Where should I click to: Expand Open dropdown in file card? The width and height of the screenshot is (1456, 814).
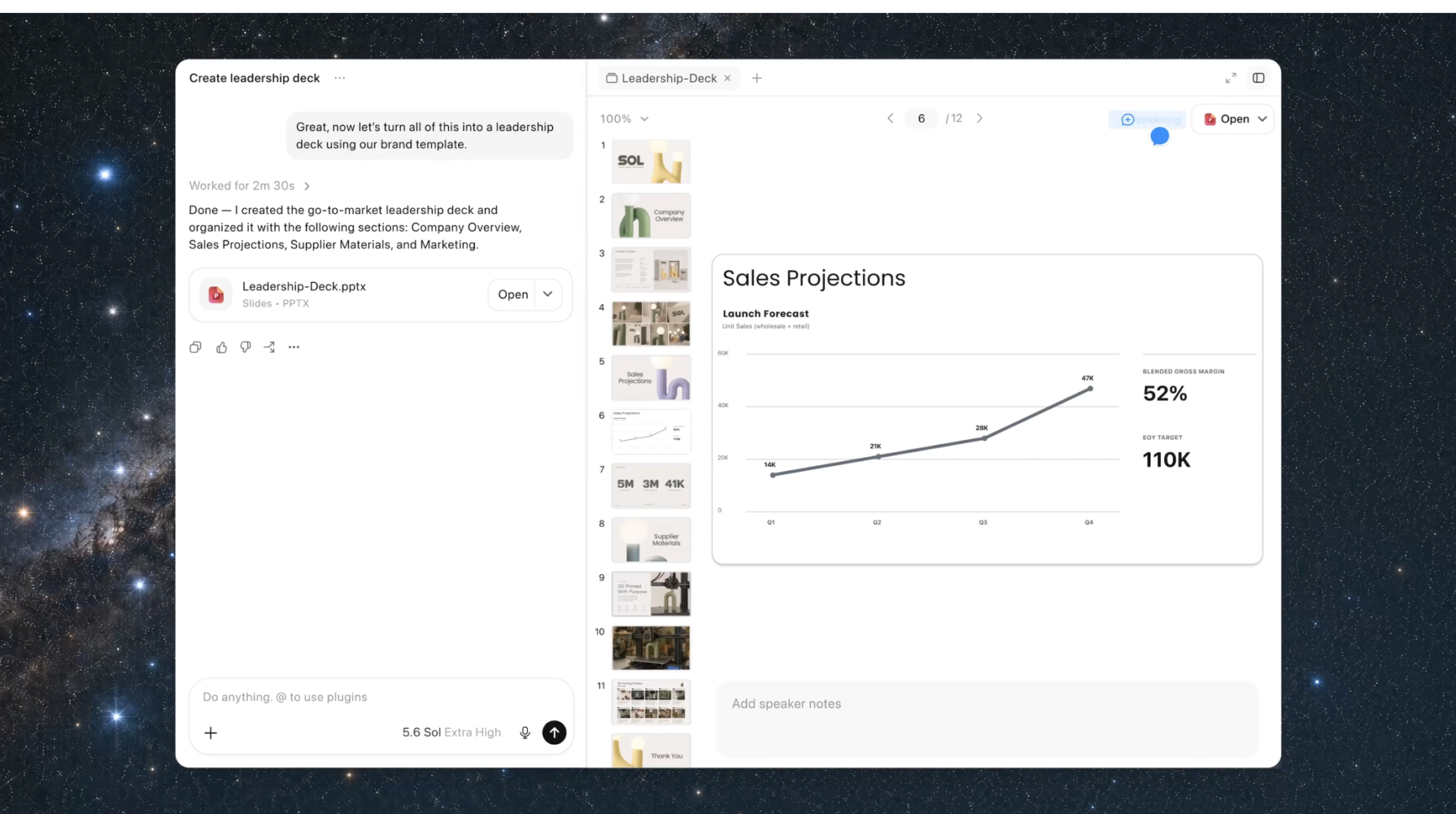[x=548, y=294]
